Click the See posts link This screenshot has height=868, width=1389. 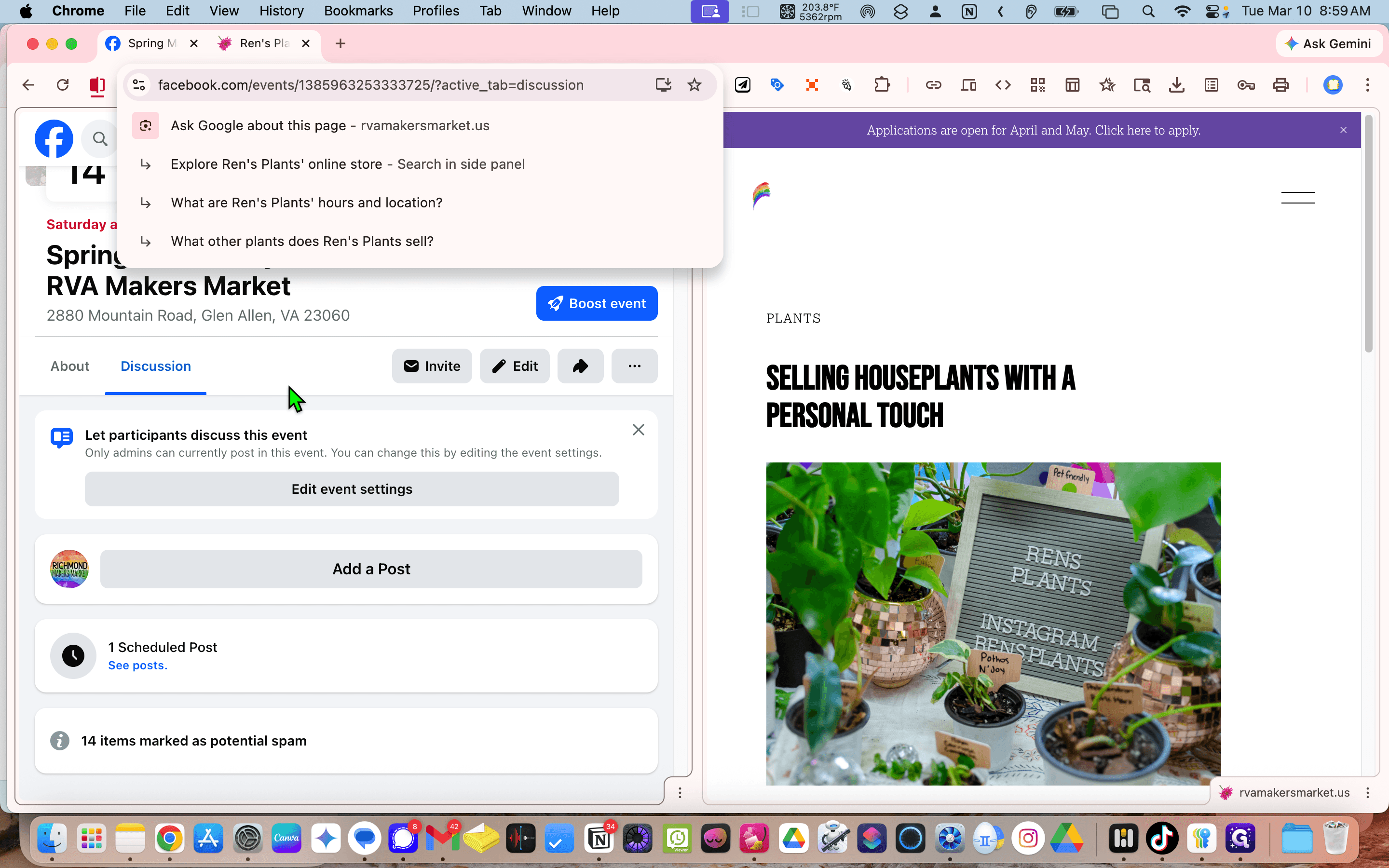tap(138, 665)
